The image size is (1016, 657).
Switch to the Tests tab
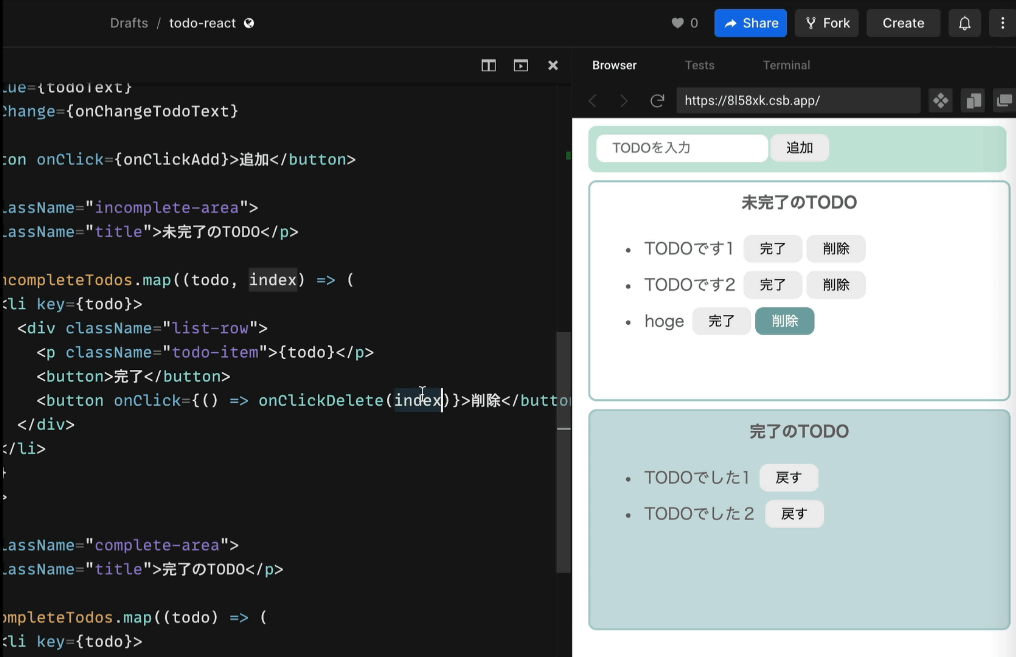pyautogui.click(x=699, y=65)
